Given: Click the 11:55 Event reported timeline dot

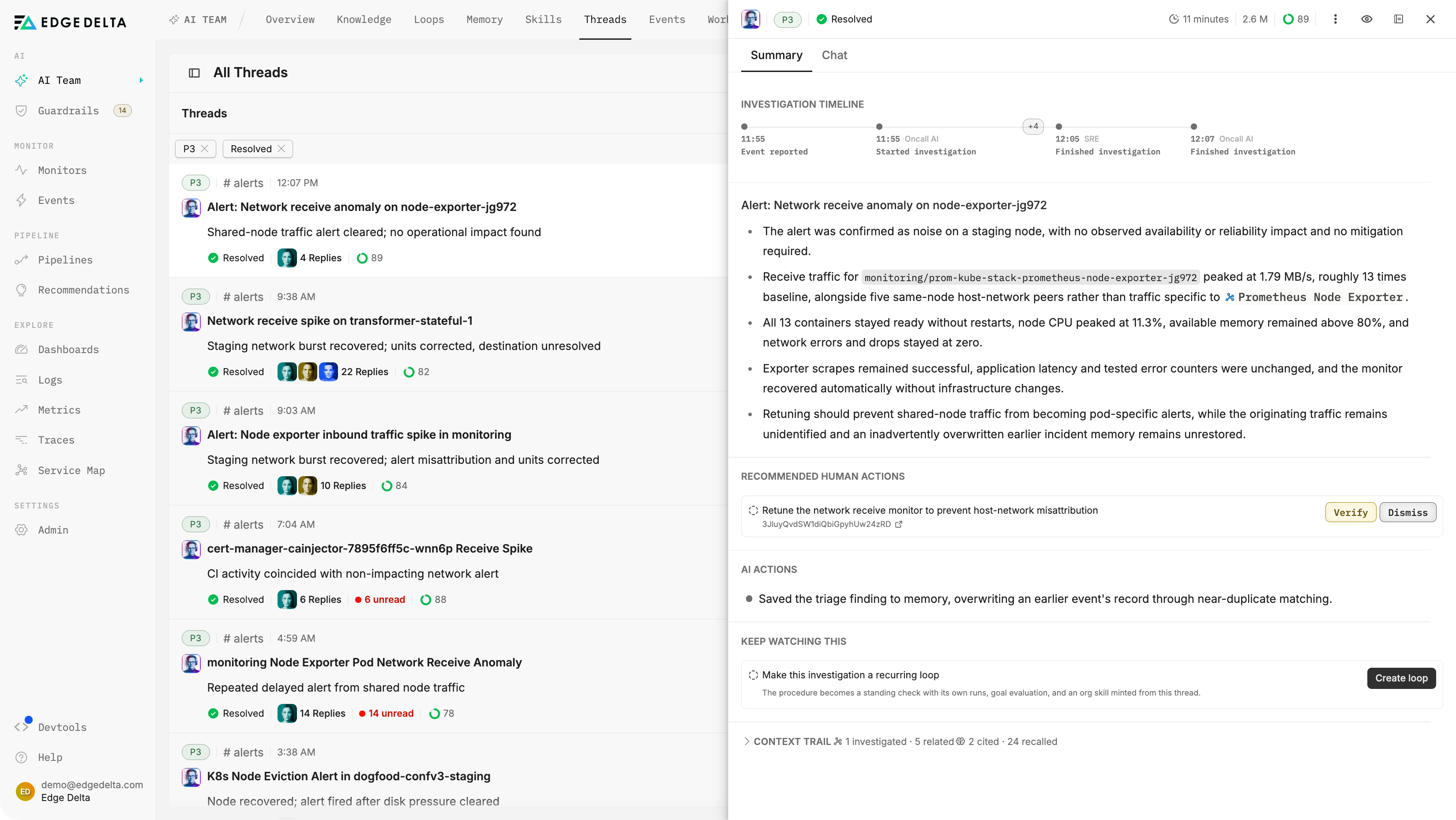Looking at the screenshot, I should coord(744,127).
